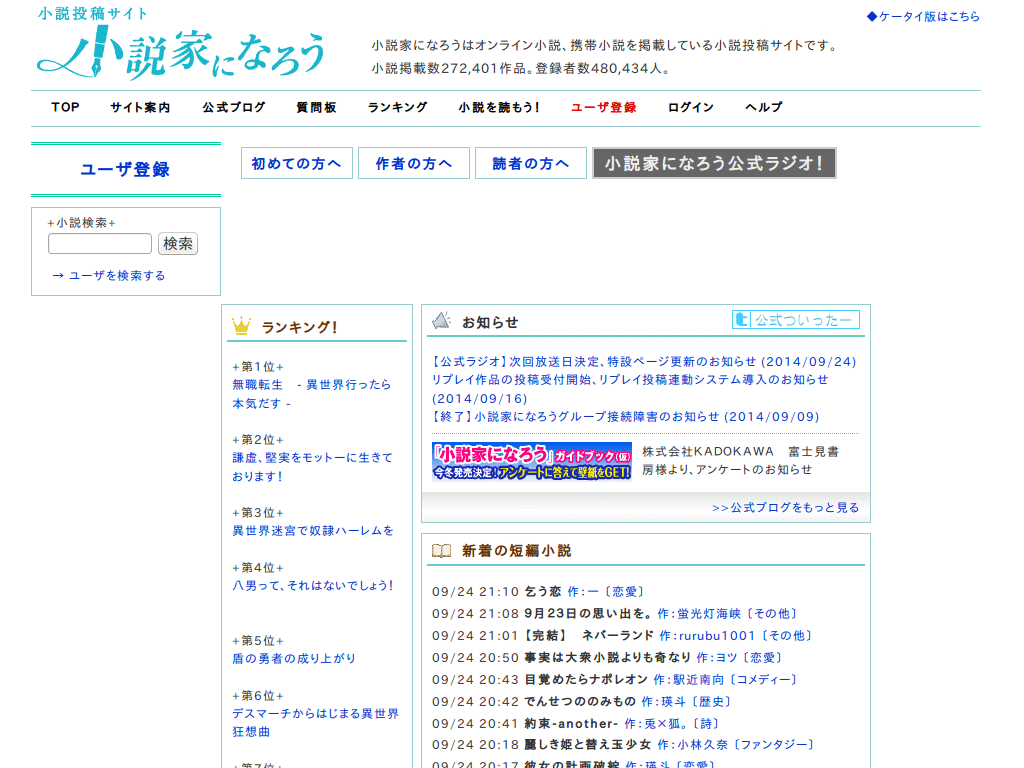
Task: Click the 株式会社KADOKAWA アンケートのお知らせ text
Action: [x=741, y=460]
